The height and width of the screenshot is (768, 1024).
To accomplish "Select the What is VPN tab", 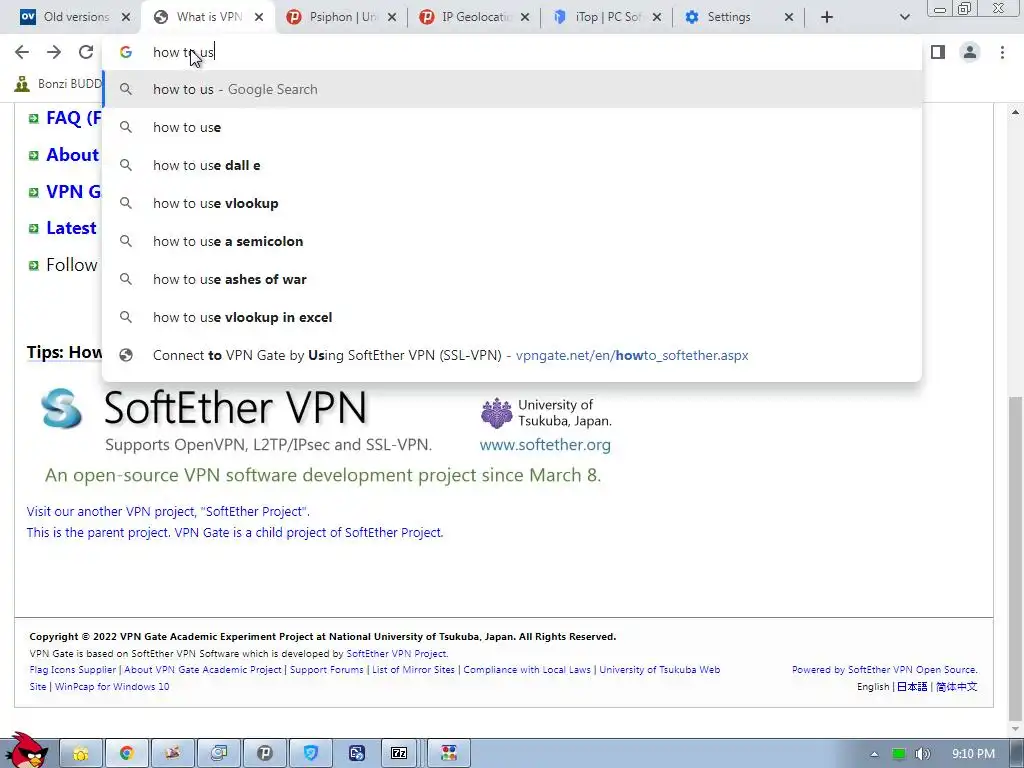I will [x=206, y=17].
